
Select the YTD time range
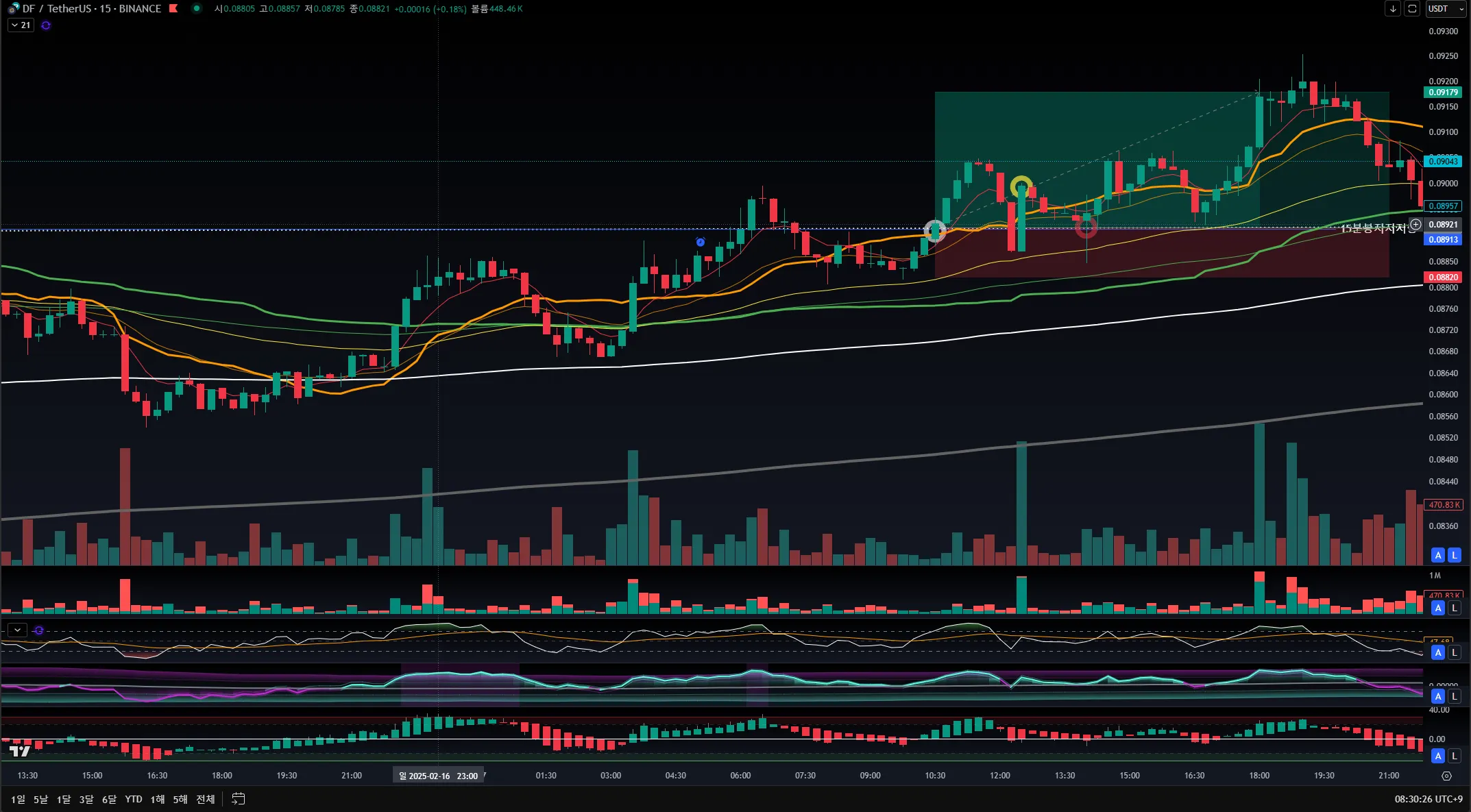pyautogui.click(x=133, y=799)
